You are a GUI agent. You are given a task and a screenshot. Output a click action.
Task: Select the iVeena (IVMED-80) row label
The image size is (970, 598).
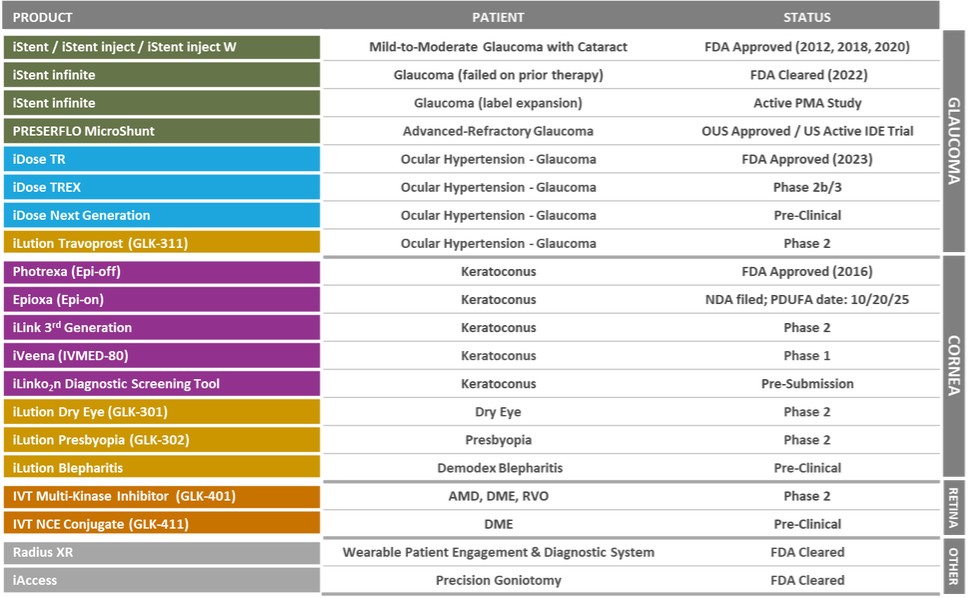point(162,356)
